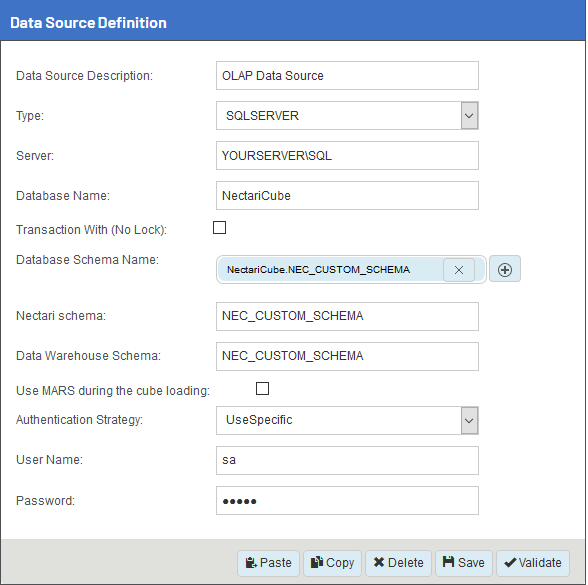Edit the Nectari schema field
This screenshot has height=585, width=588.
click(347, 316)
